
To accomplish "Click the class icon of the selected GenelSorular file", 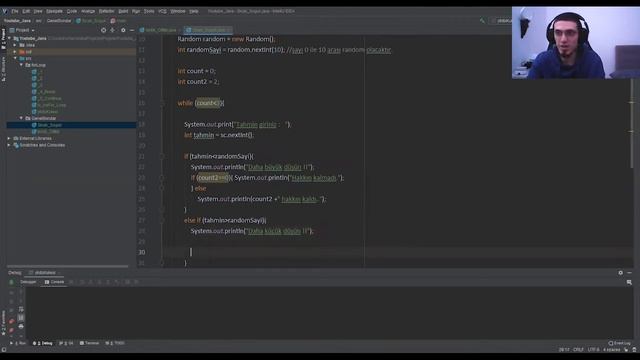I will pyautogui.click(x=34, y=125).
